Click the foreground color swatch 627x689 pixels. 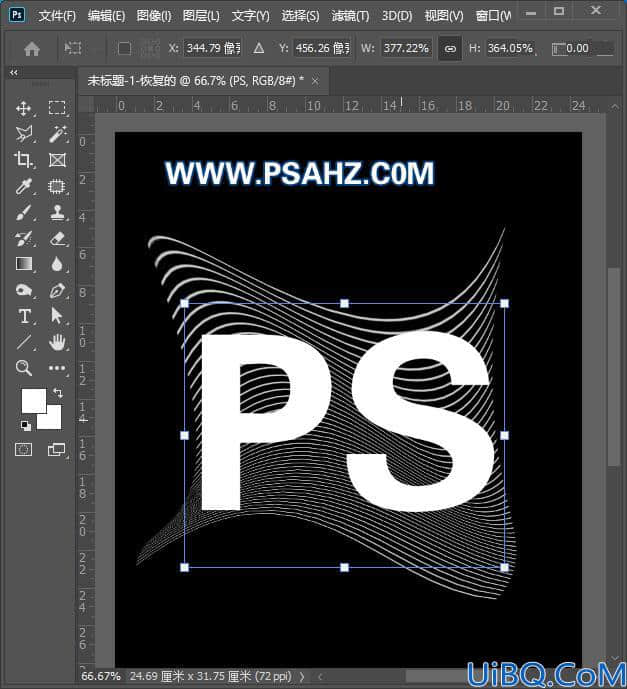click(x=33, y=400)
